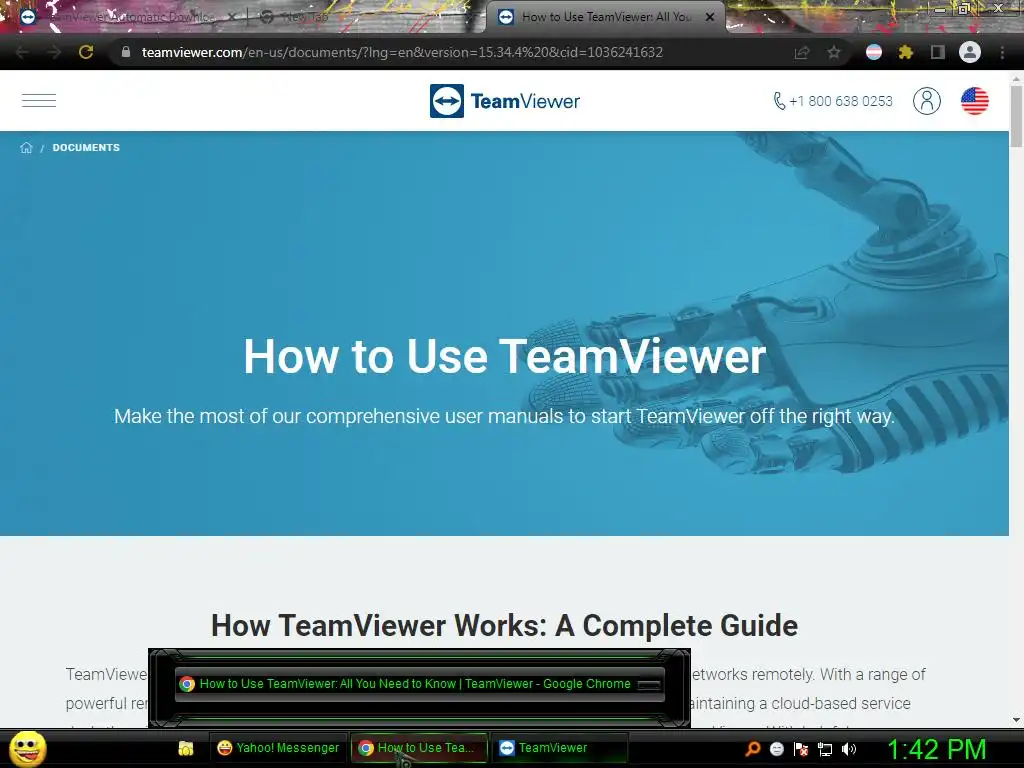Go back with the browser back arrow
Image resolution: width=1024 pixels, height=768 pixels.
pyautogui.click(x=22, y=52)
